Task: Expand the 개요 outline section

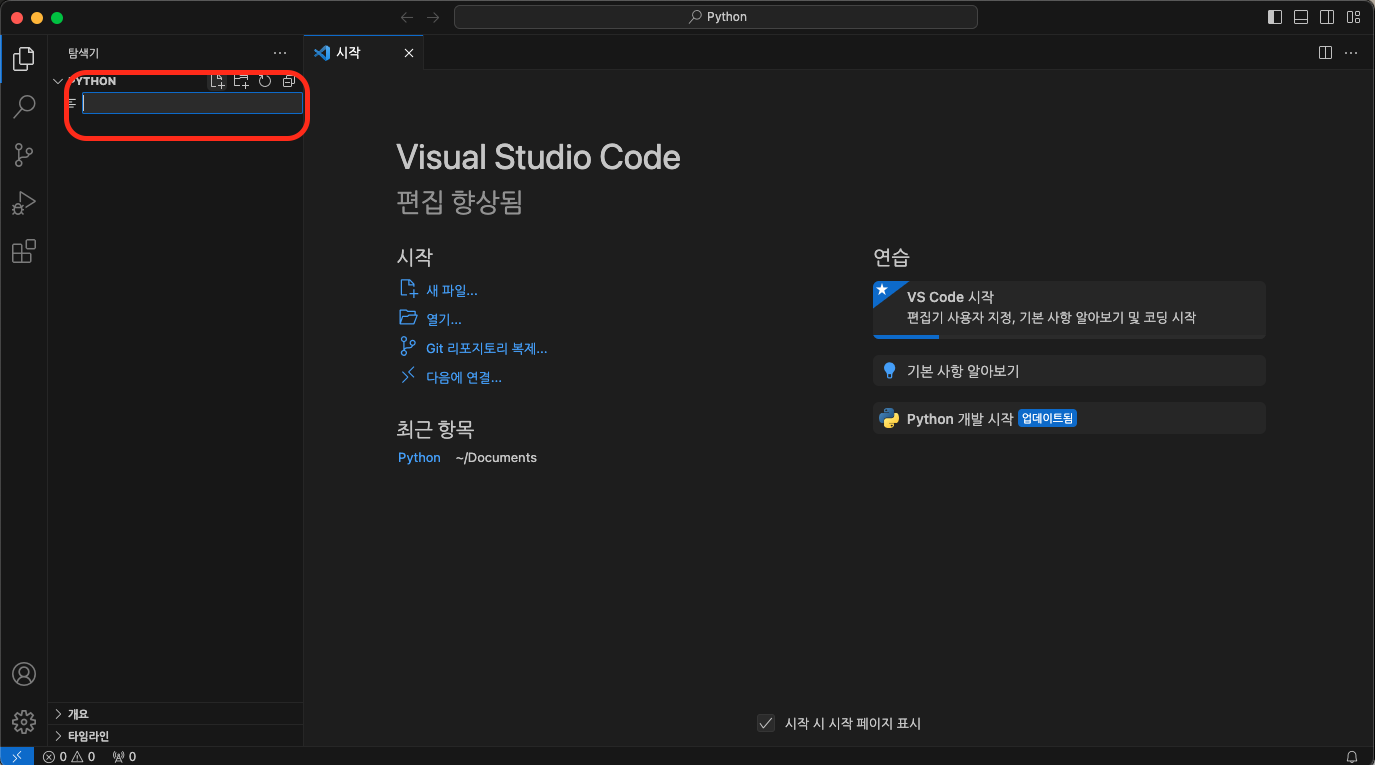Action: pyautogui.click(x=176, y=714)
